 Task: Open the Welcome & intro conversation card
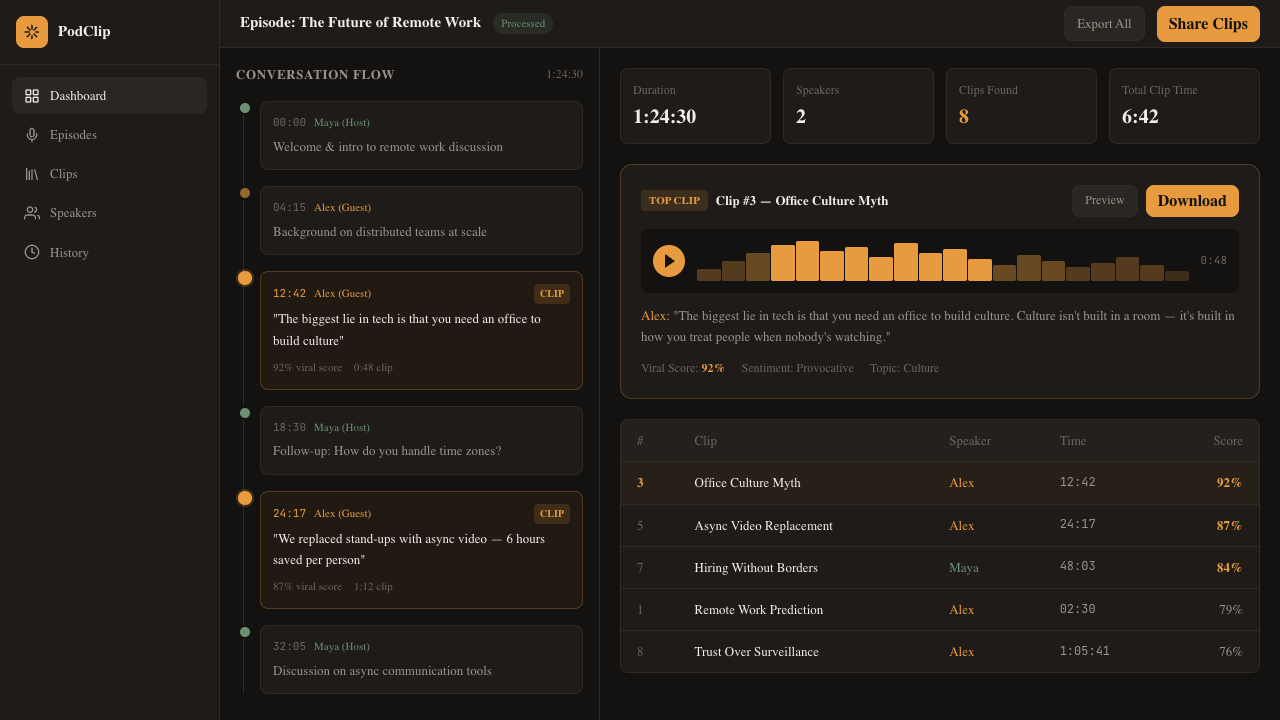[421, 135]
